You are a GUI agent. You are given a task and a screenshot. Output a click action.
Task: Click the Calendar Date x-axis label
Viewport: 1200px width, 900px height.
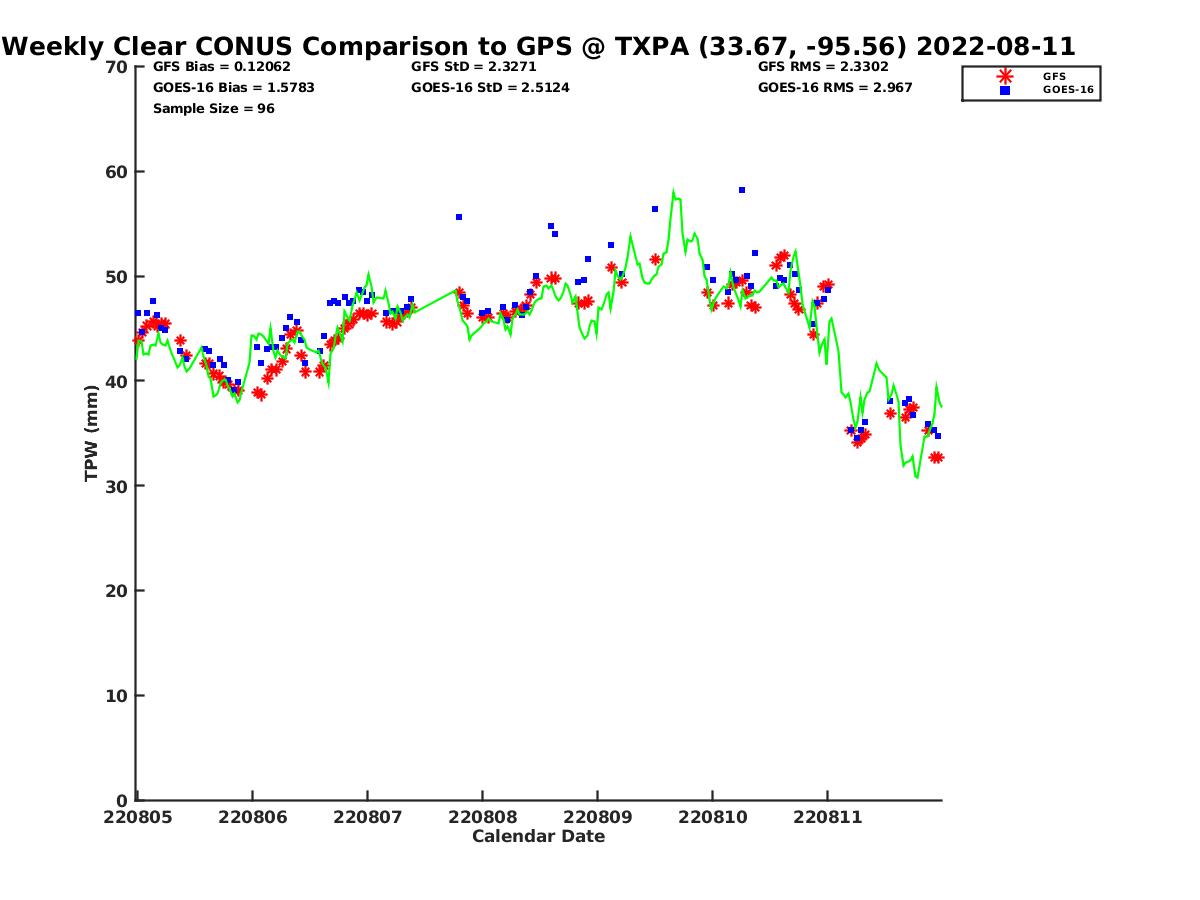[x=538, y=837]
